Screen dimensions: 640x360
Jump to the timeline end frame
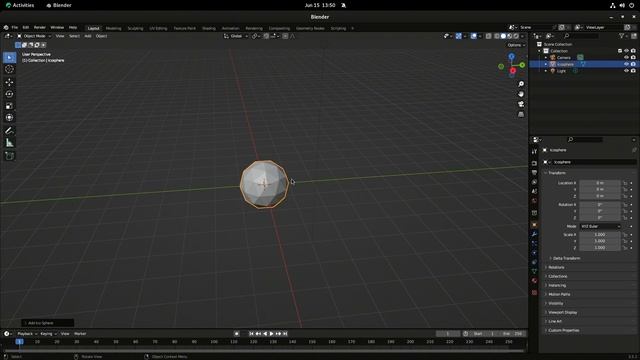(x=285, y=334)
